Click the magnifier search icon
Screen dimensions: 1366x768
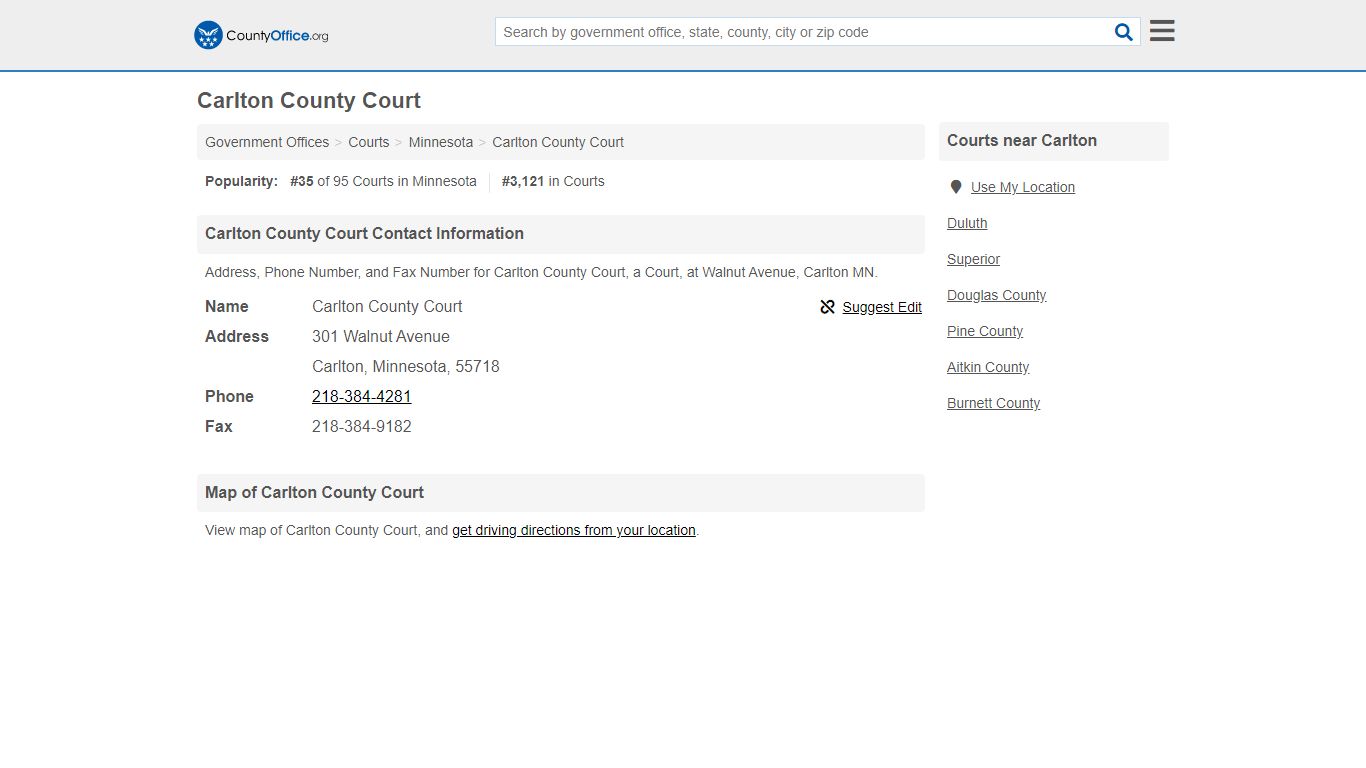point(1124,32)
